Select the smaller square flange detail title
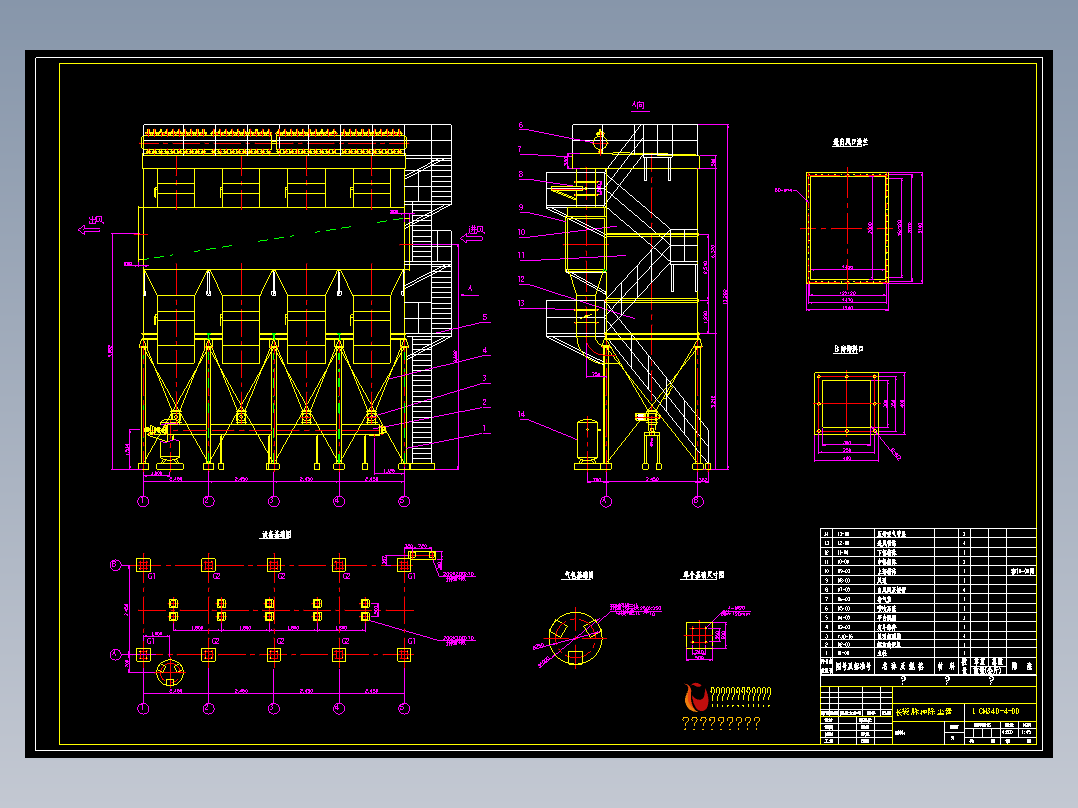 coord(848,349)
